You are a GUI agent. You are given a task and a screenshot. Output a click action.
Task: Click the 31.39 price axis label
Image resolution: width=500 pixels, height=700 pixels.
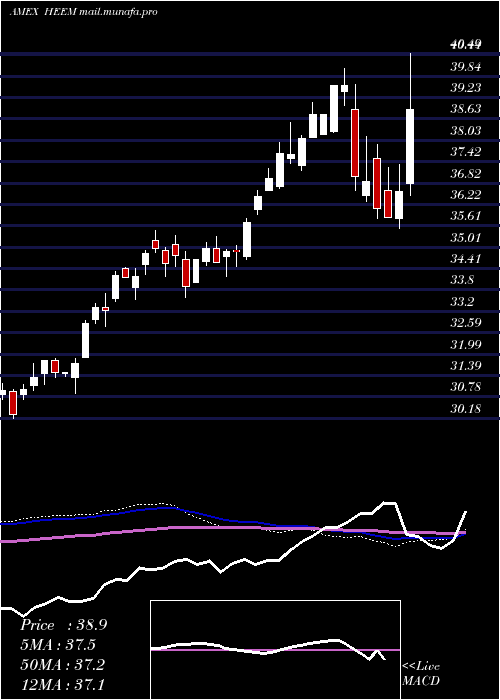click(466, 366)
